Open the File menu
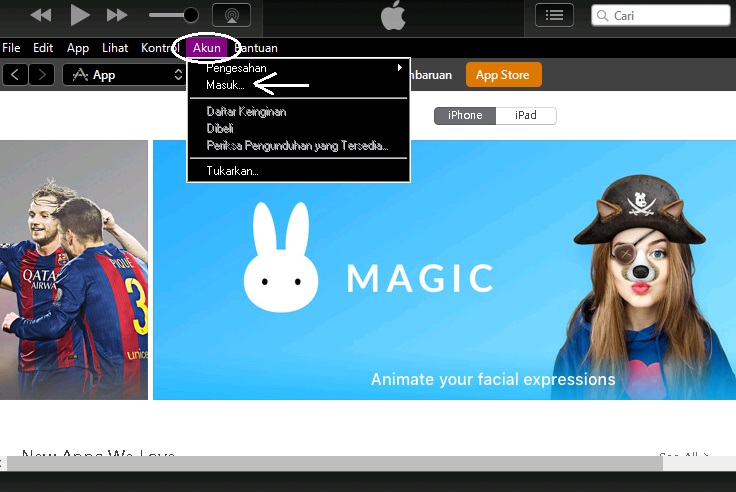The image size is (736, 492). tap(11, 48)
